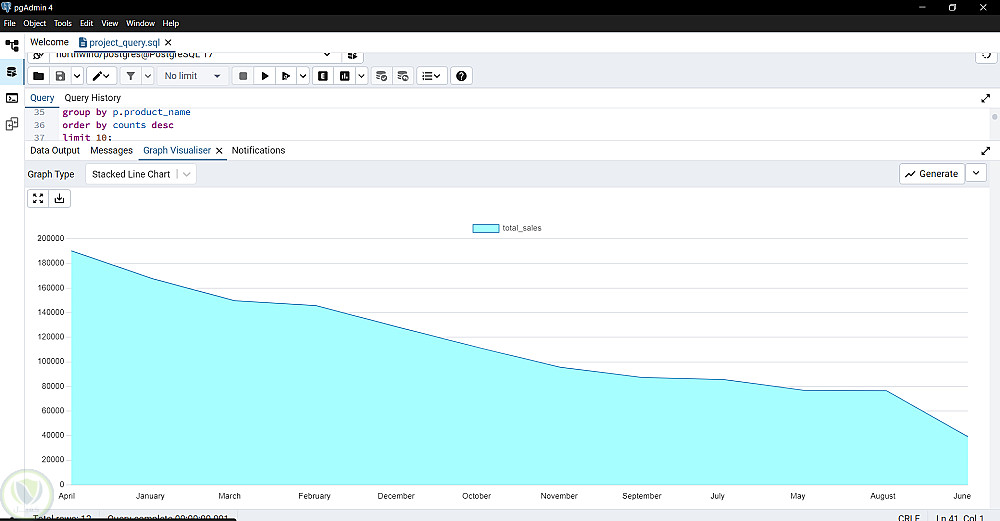Click the Rollback transaction icon
This screenshot has width=1000, height=521.
coord(403,76)
